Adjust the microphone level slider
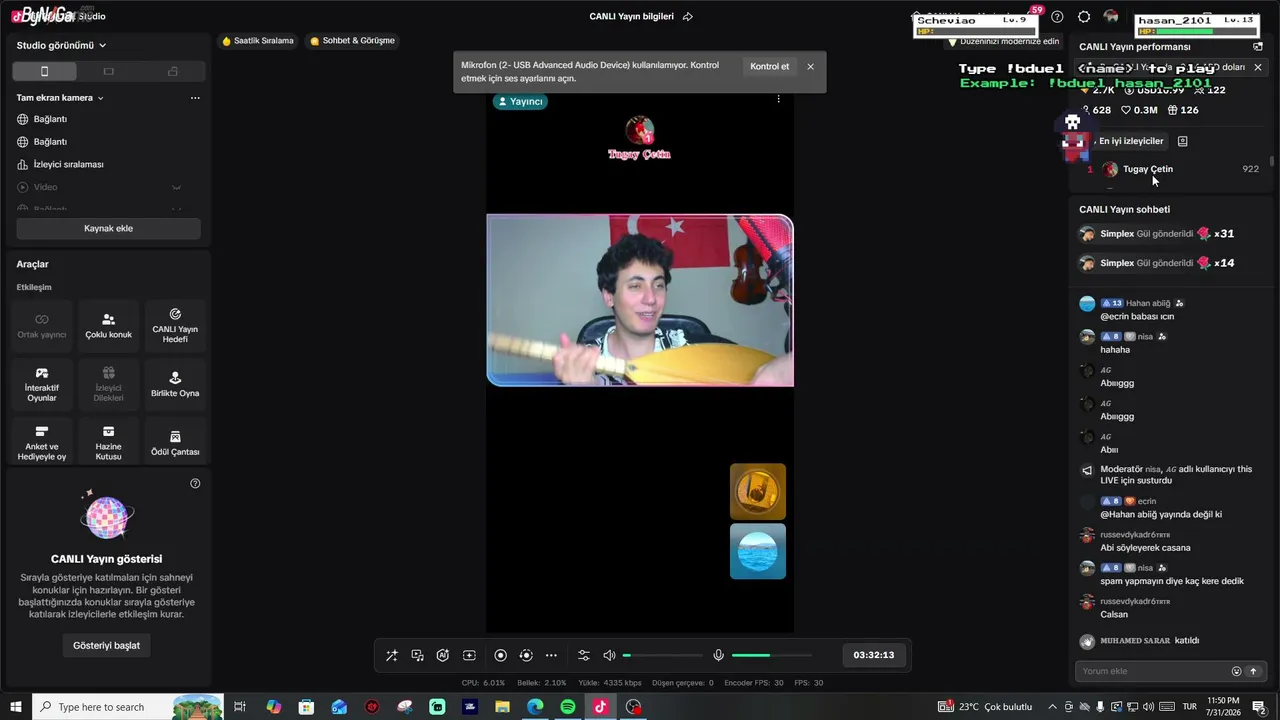The height and width of the screenshot is (720, 1280). tap(771, 655)
